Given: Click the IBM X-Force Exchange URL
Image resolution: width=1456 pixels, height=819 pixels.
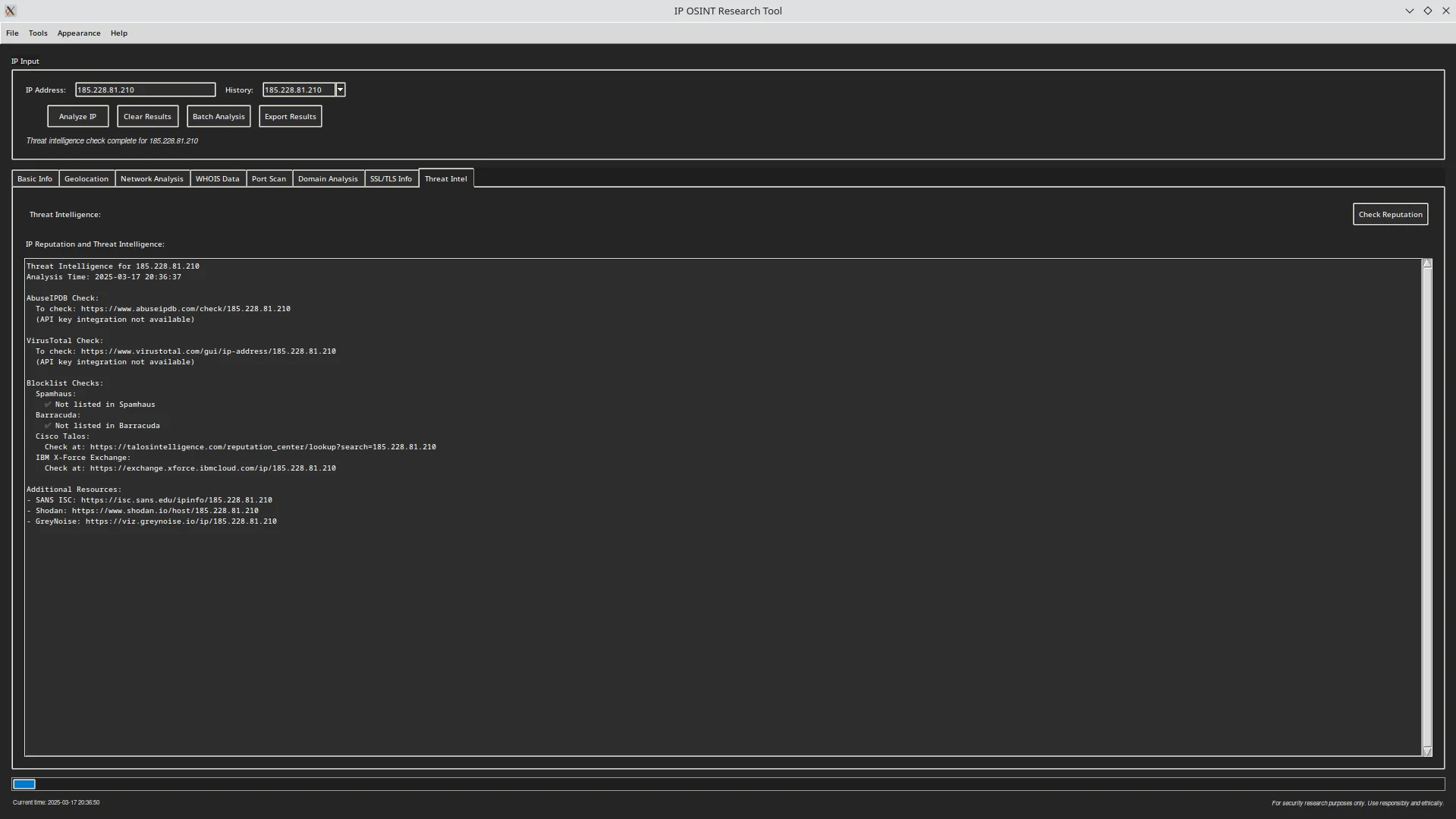Looking at the screenshot, I should (x=213, y=468).
